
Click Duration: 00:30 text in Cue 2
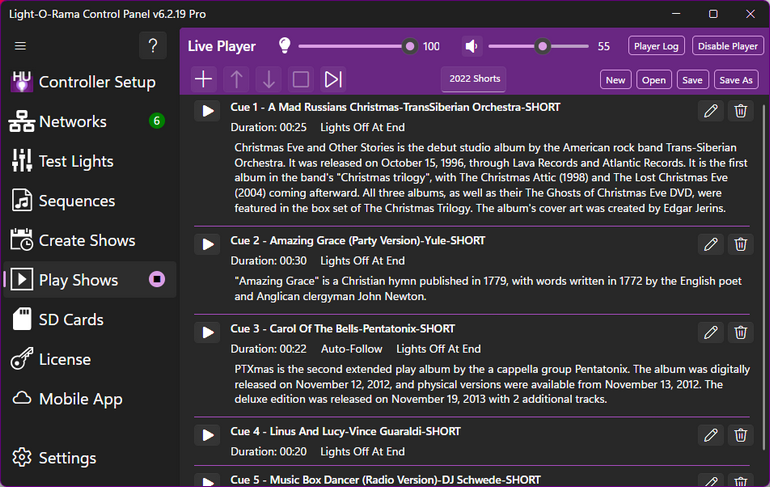coord(269,261)
